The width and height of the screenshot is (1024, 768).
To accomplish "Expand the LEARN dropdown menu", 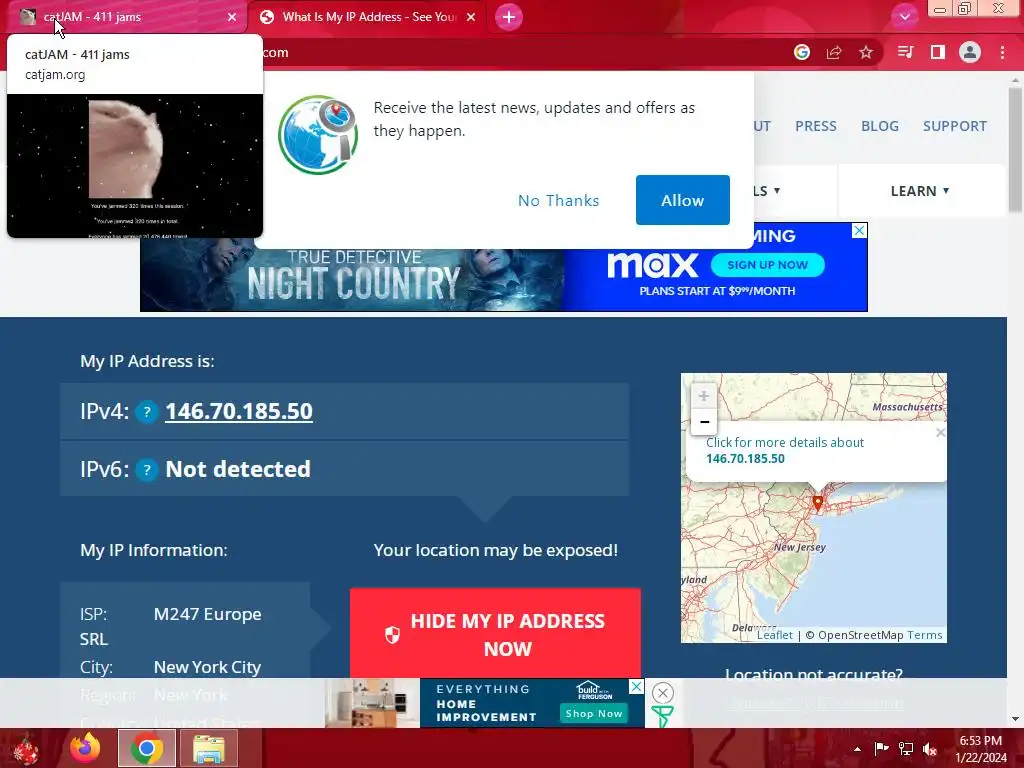I will coord(920,191).
